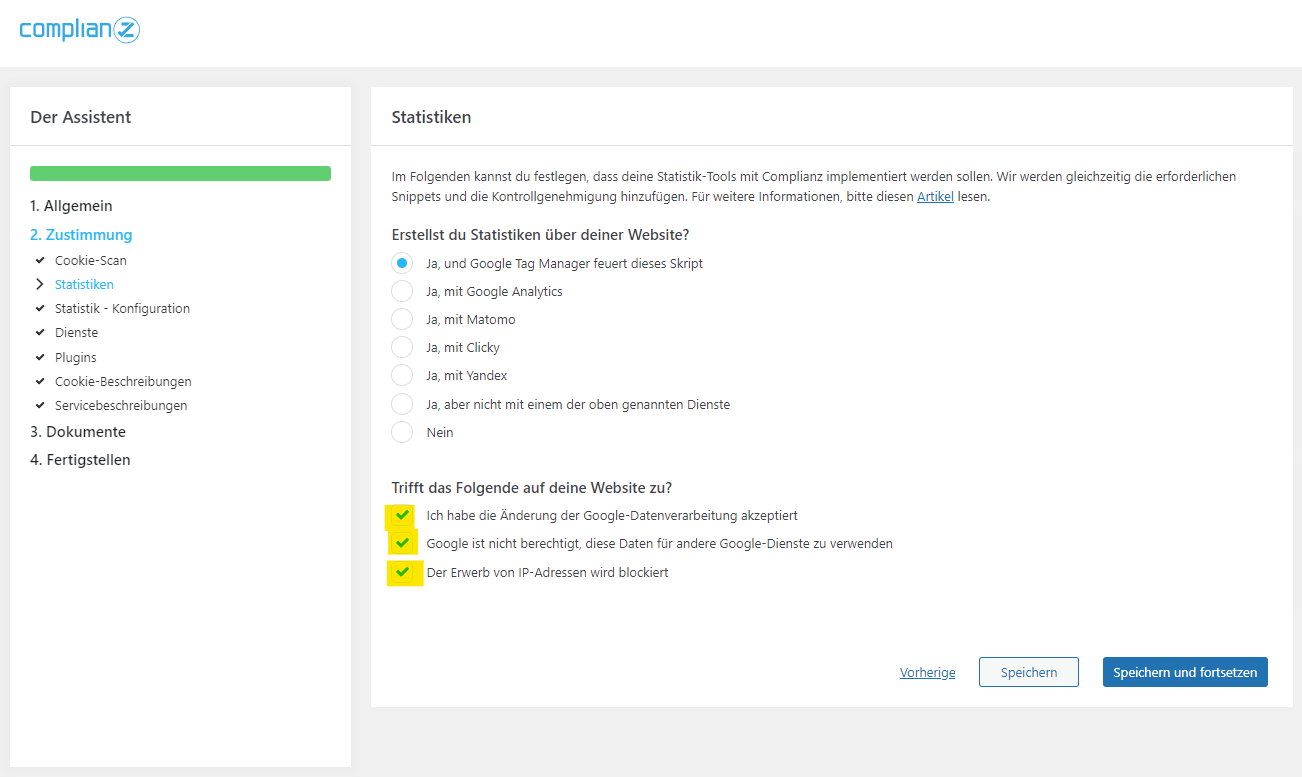
Task: Open the Dienste step
Action: [76, 332]
